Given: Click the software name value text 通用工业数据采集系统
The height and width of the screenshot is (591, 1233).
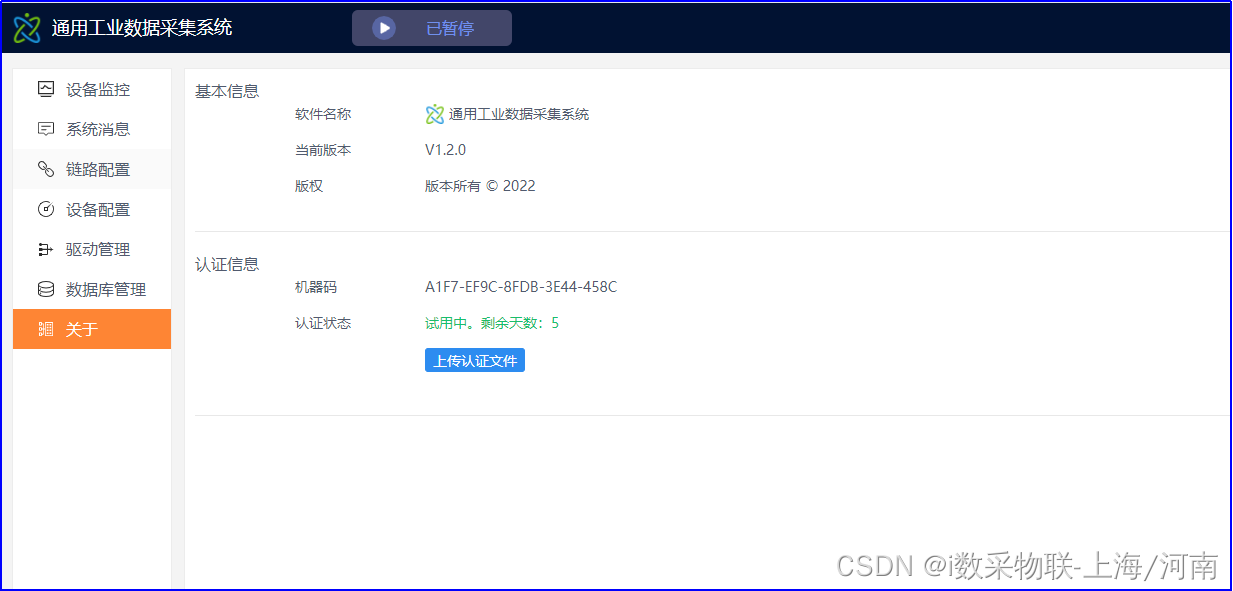Looking at the screenshot, I should click(519, 114).
